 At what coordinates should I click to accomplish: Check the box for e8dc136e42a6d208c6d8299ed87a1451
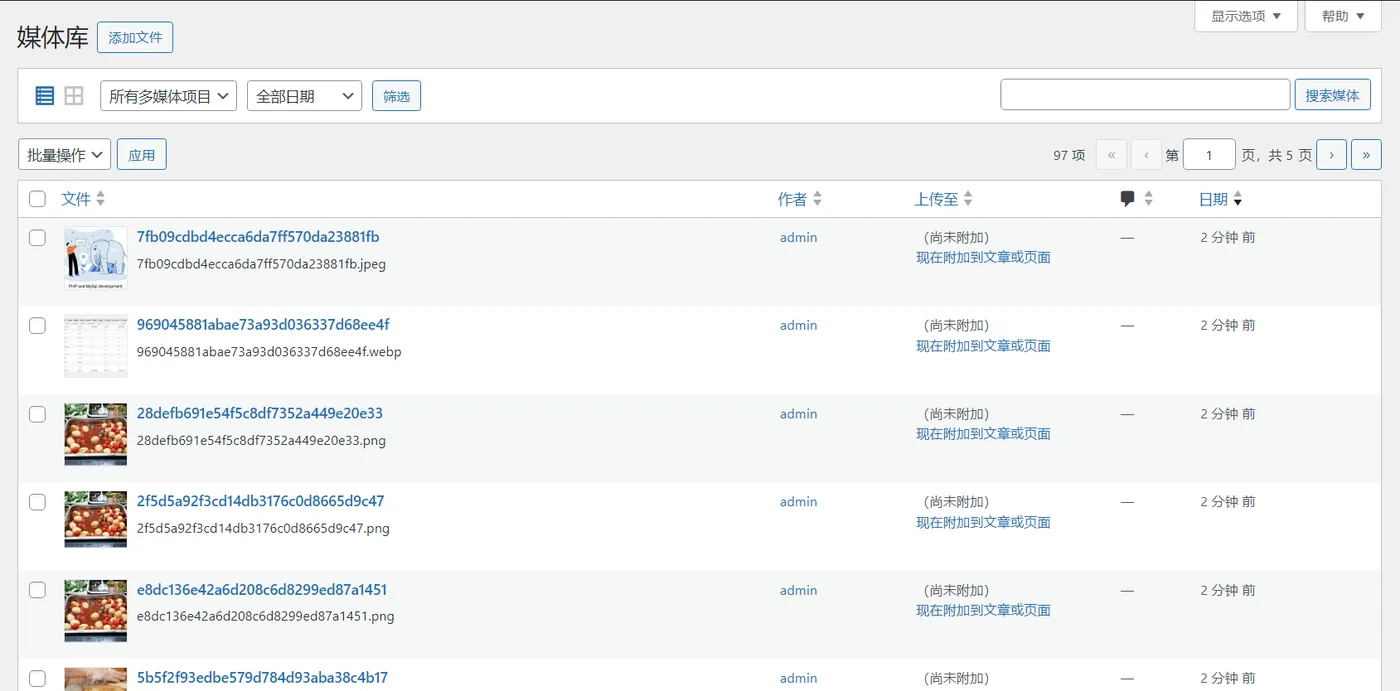coord(37,590)
